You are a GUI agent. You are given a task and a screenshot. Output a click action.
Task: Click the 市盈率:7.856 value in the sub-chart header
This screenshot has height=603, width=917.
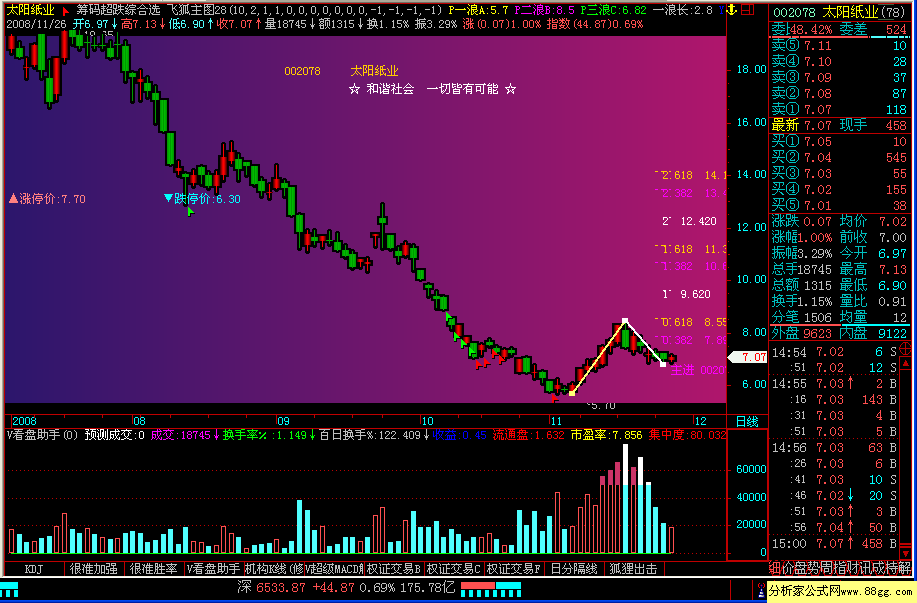click(606, 435)
